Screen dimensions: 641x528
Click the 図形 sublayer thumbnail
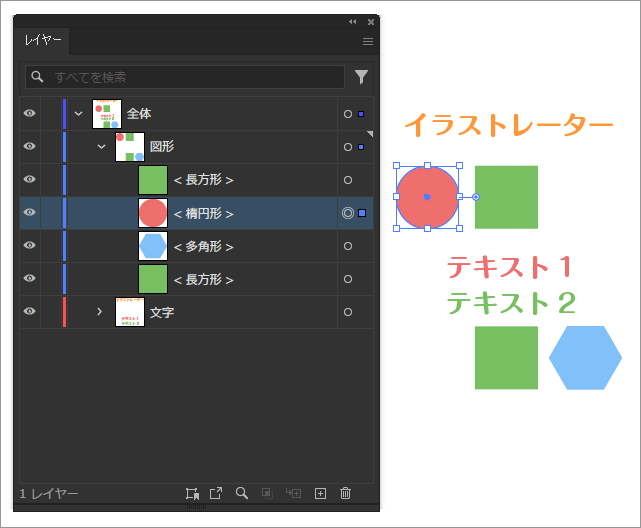130,147
